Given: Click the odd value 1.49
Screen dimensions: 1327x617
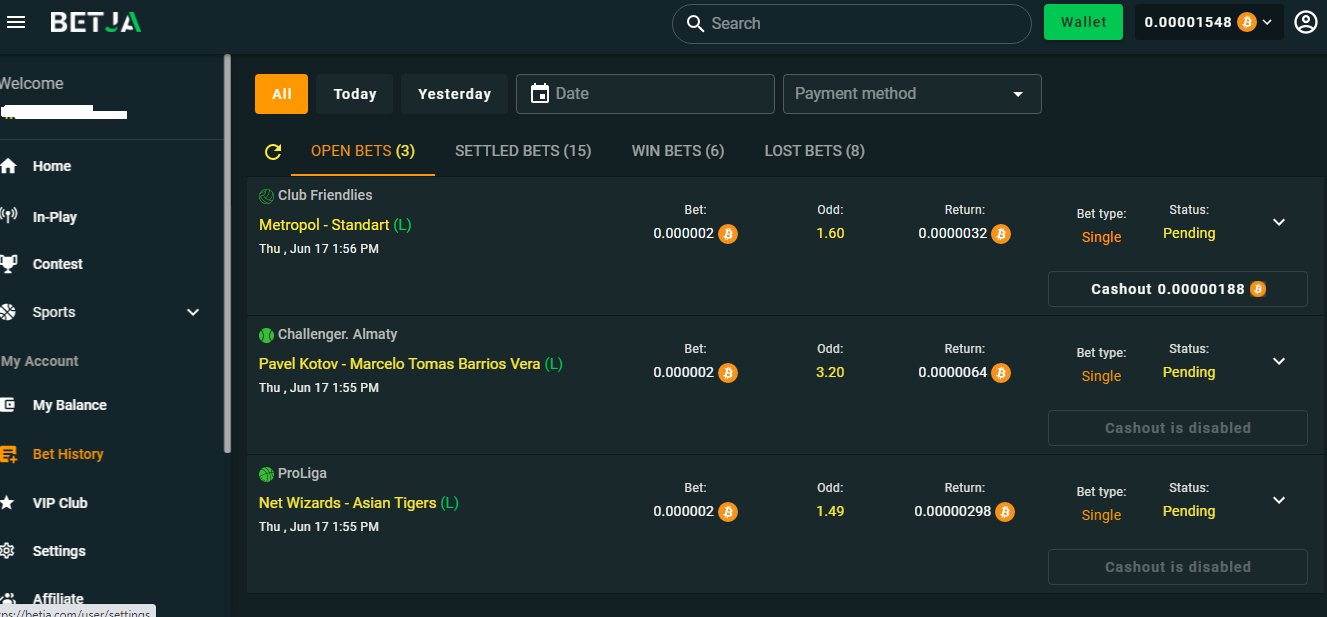Looking at the screenshot, I should click(830, 511).
